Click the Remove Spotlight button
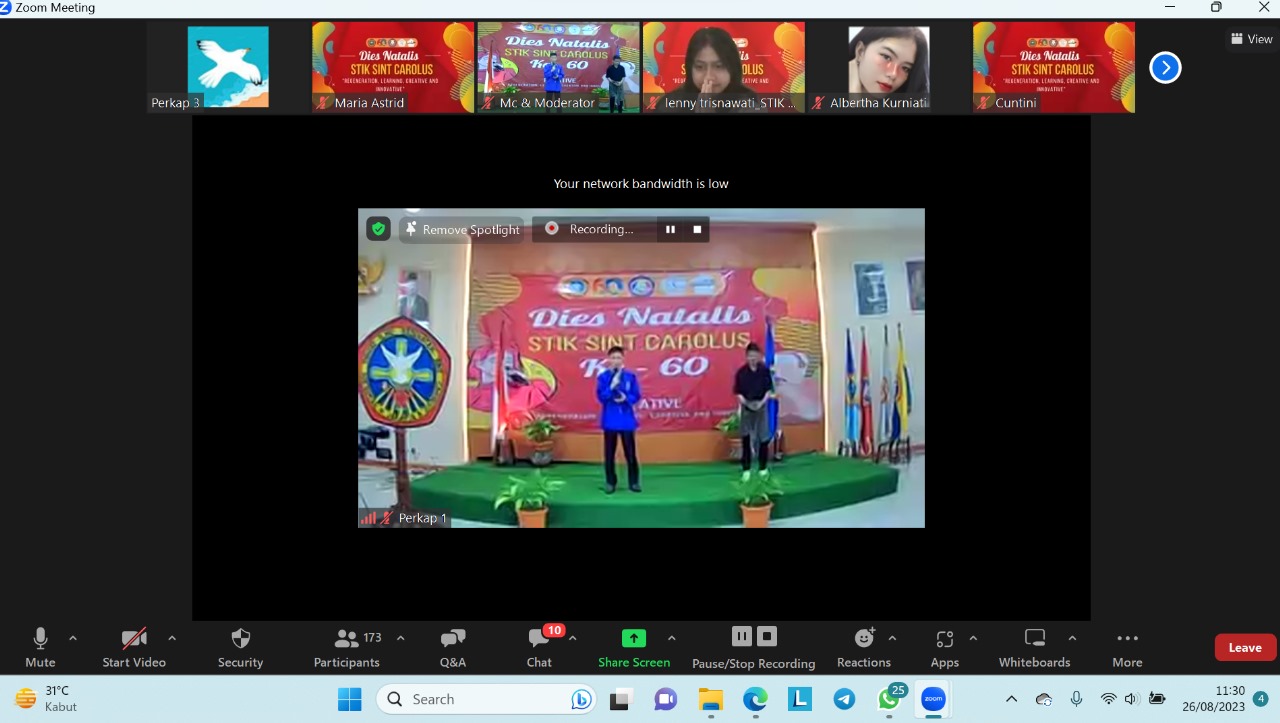The image size is (1280, 723). click(461, 229)
